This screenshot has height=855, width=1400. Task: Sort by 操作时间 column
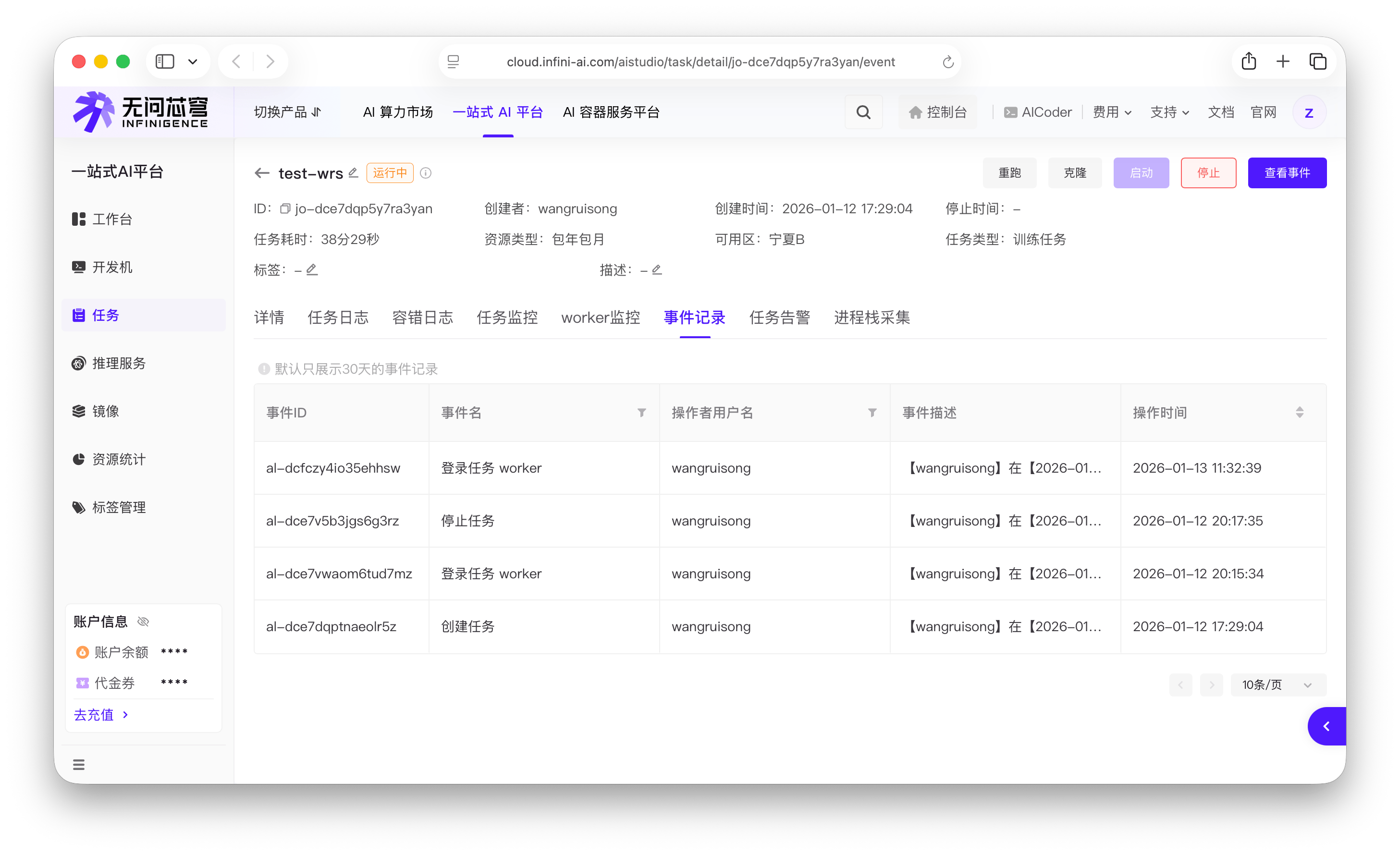(x=1300, y=413)
